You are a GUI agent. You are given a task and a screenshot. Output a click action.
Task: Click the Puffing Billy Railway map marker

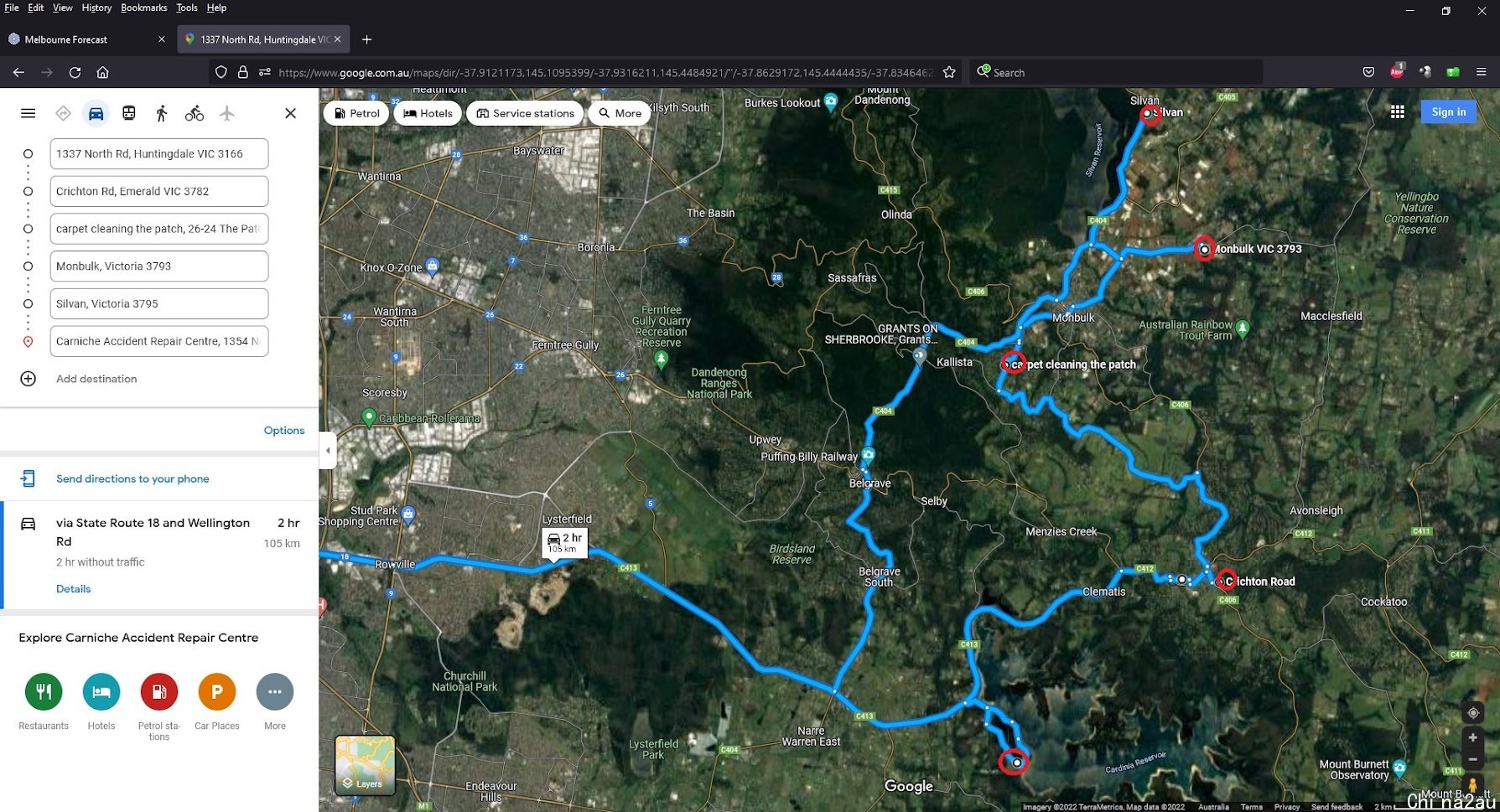tap(869, 455)
